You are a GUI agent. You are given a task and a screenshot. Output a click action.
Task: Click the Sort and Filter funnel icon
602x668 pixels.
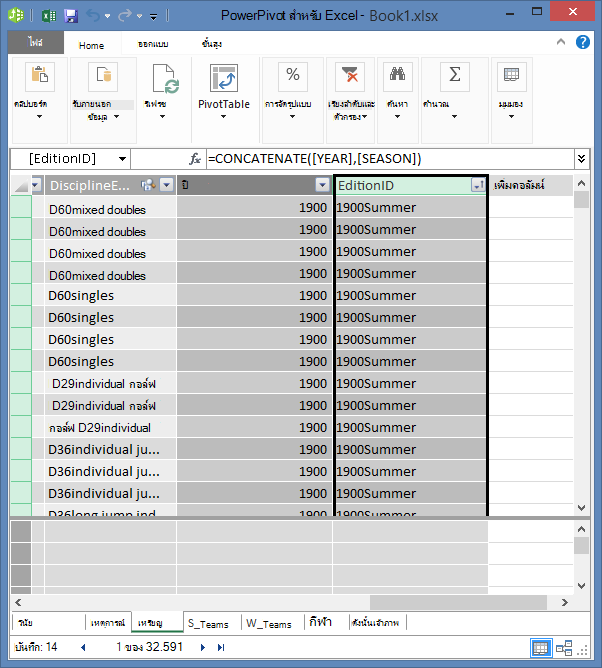tap(350, 77)
